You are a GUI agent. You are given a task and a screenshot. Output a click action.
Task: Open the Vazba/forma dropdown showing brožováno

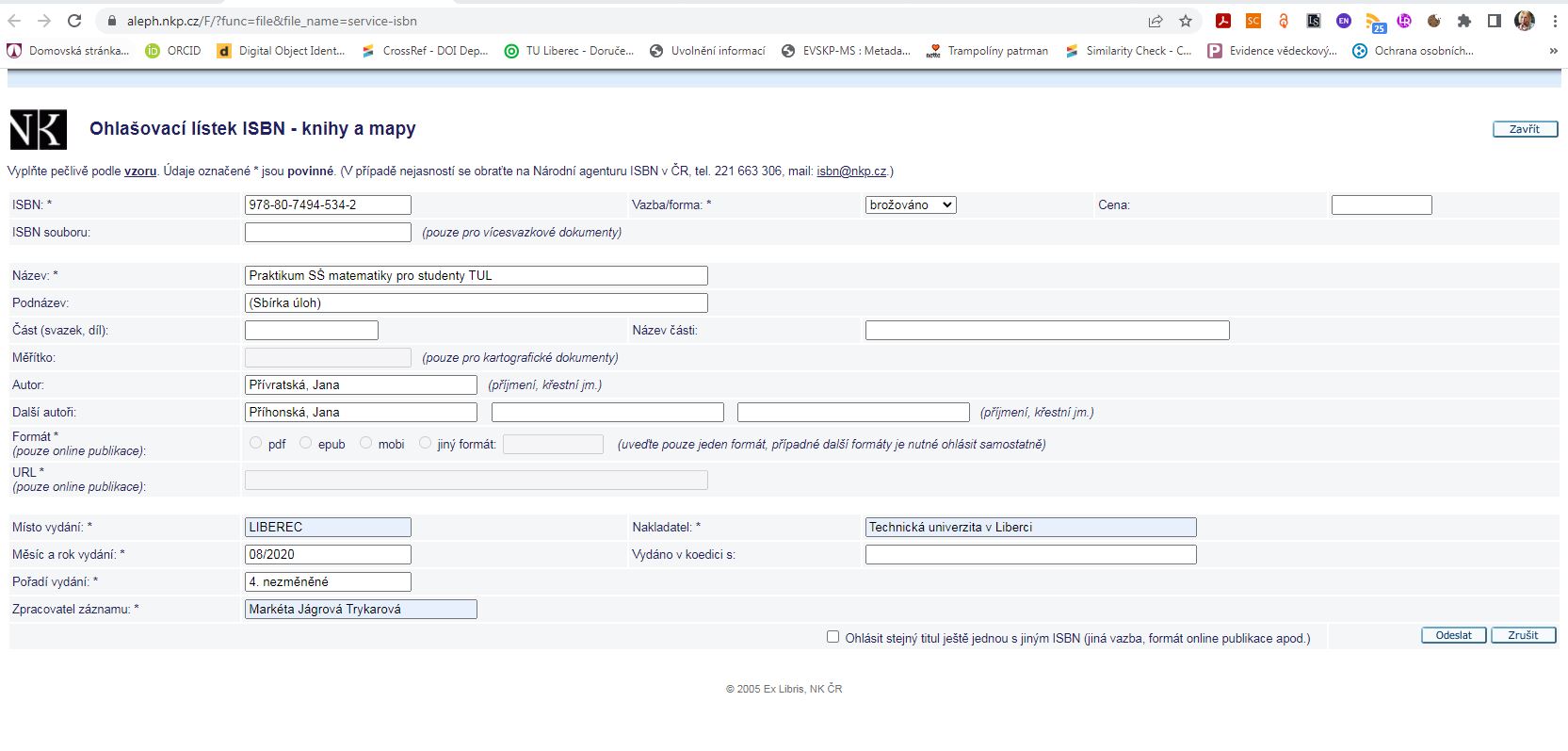tap(910, 204)
